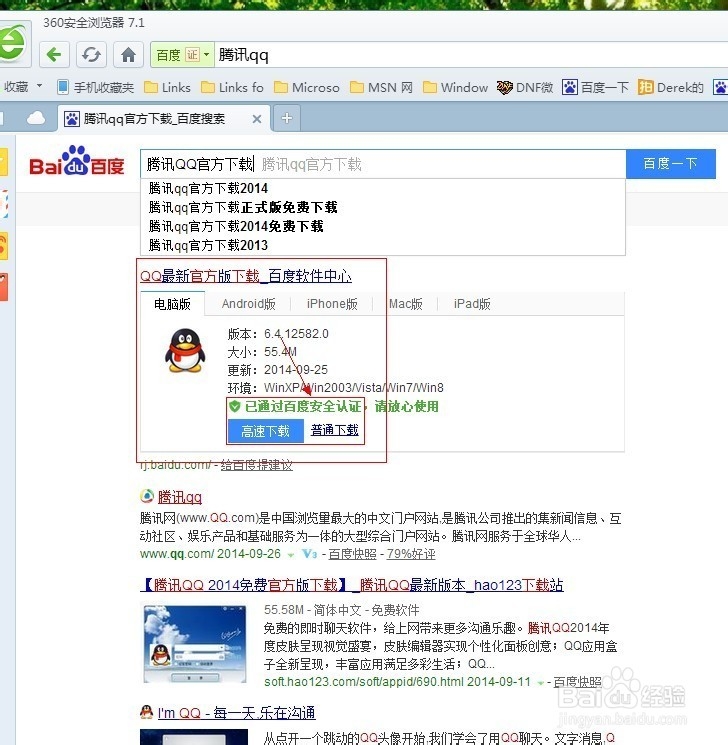728x745 pixels.
Task: Click the Baidu search input field
Action: click(x=383, y=164)
